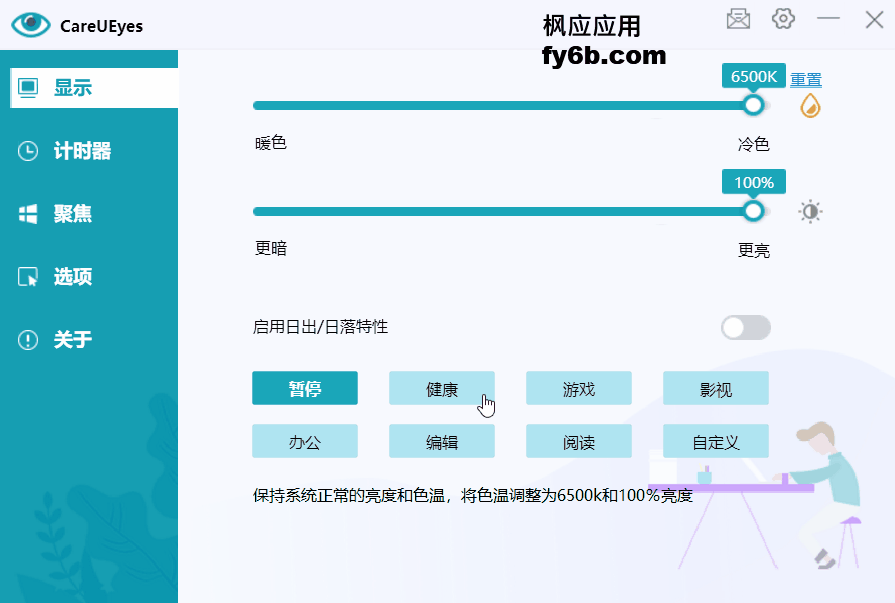The height and width of the screenshot is (603, 895).
Task: Click the color temperature slider handle
Action: pyautogui.click(x=753, y=105)
